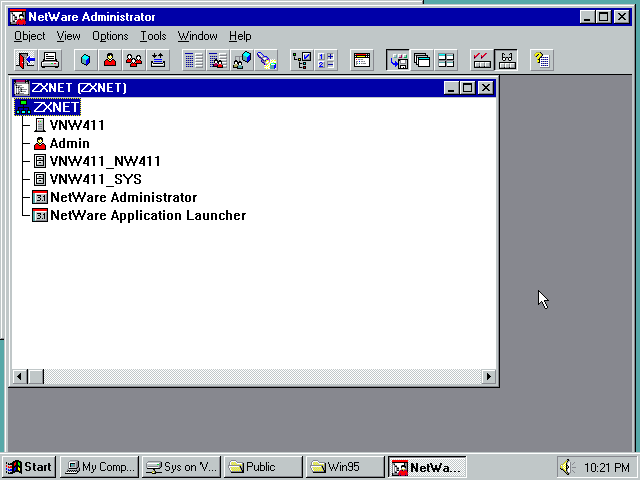The width and height of the screenshot is (640, 480).
Task: Click the cascade windows toolbar icon
Action: pyautogui.click(x=422, y=60)
